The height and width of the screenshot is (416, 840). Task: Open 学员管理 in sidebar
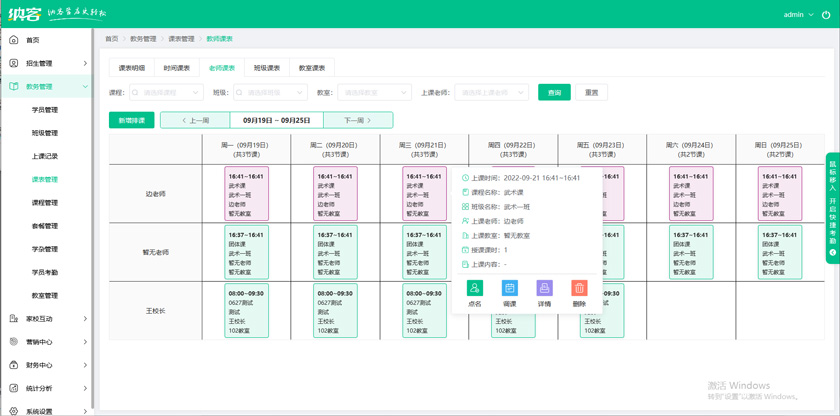point(45,110)
